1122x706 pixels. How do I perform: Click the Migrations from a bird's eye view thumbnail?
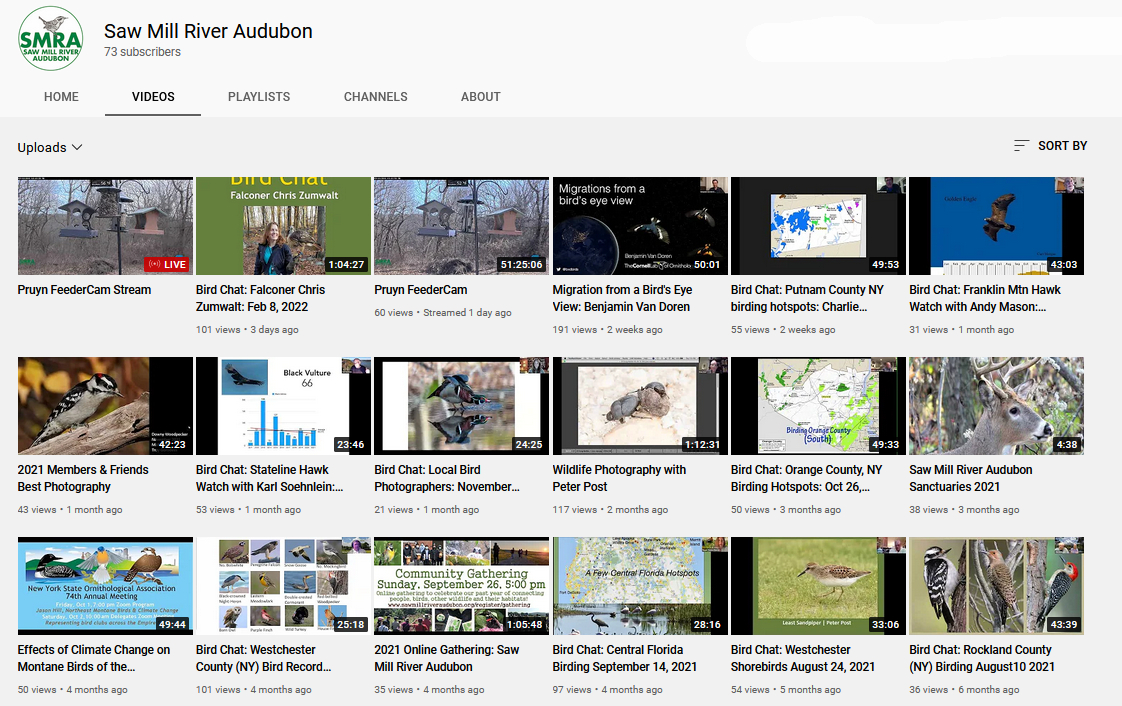pos(640,226)
